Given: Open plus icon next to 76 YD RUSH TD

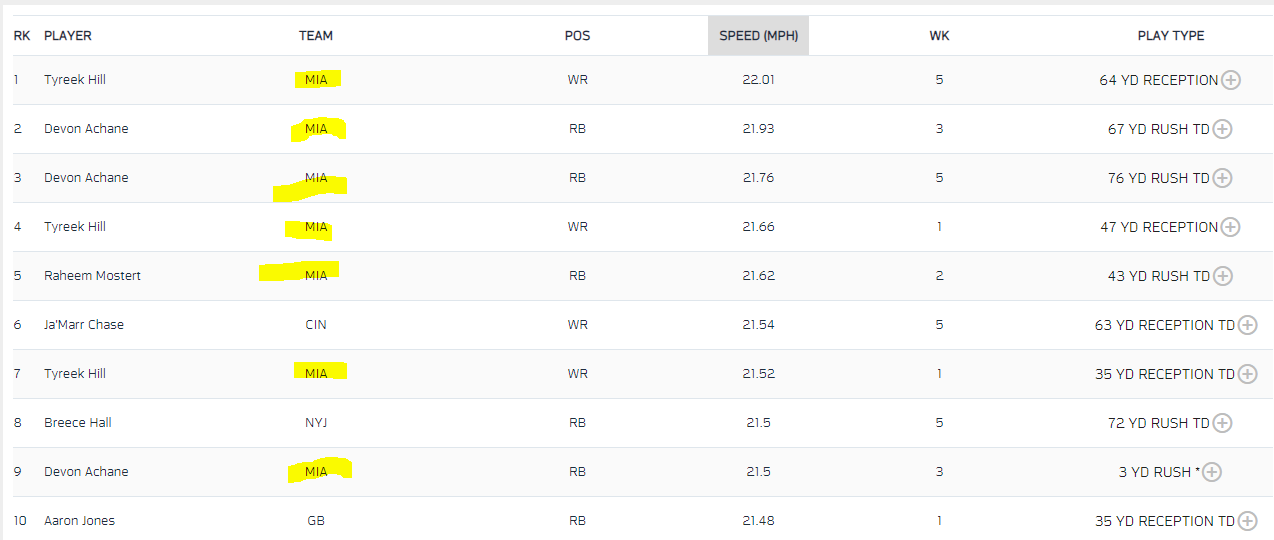Looking at the screenshot, I should (x=1222, y=178).
